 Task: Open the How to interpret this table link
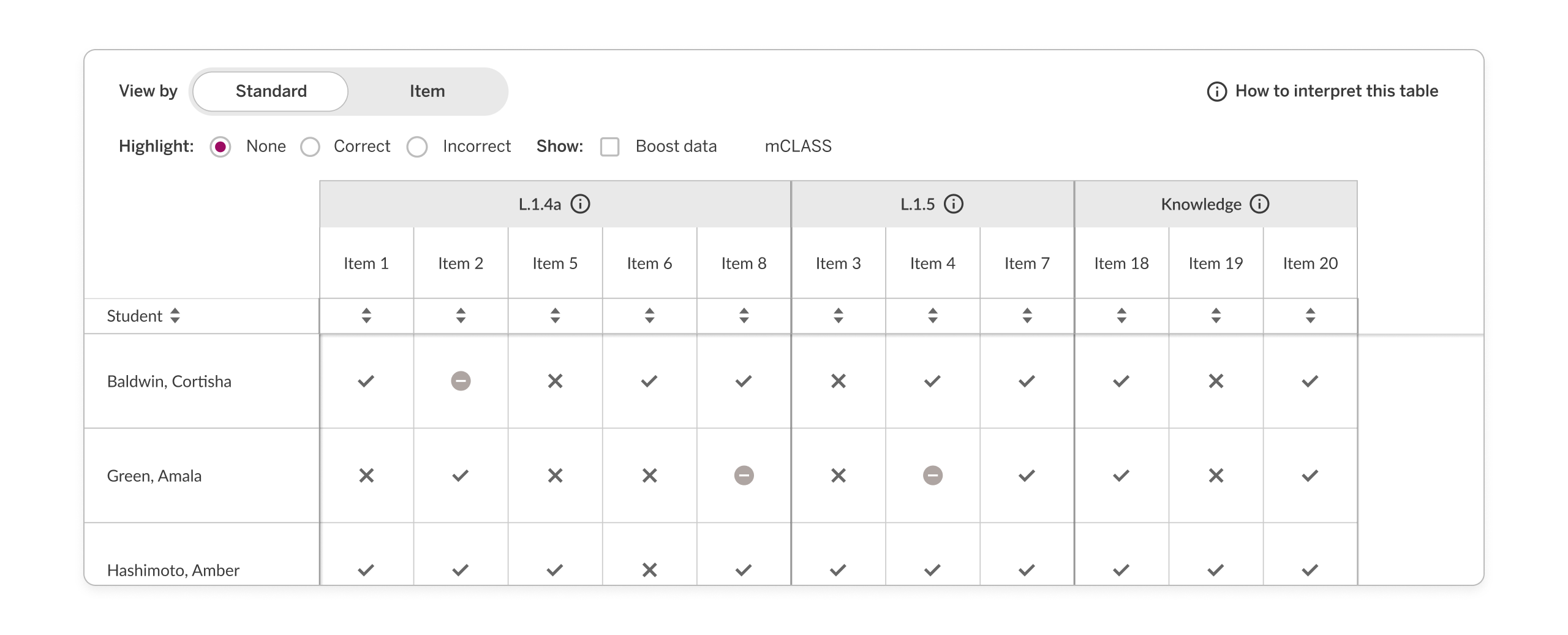click(1335, 90)
